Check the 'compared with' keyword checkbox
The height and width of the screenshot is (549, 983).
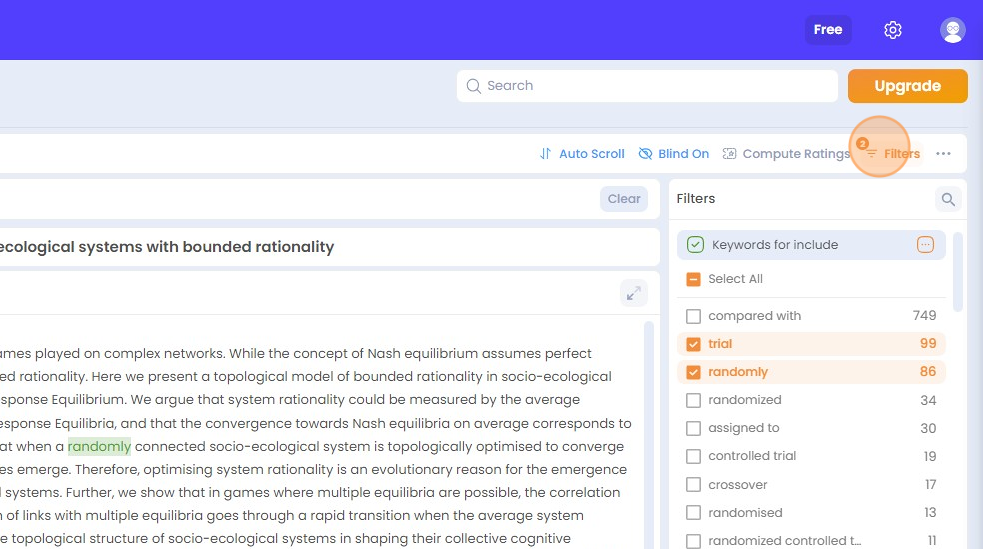click(693, 316)
